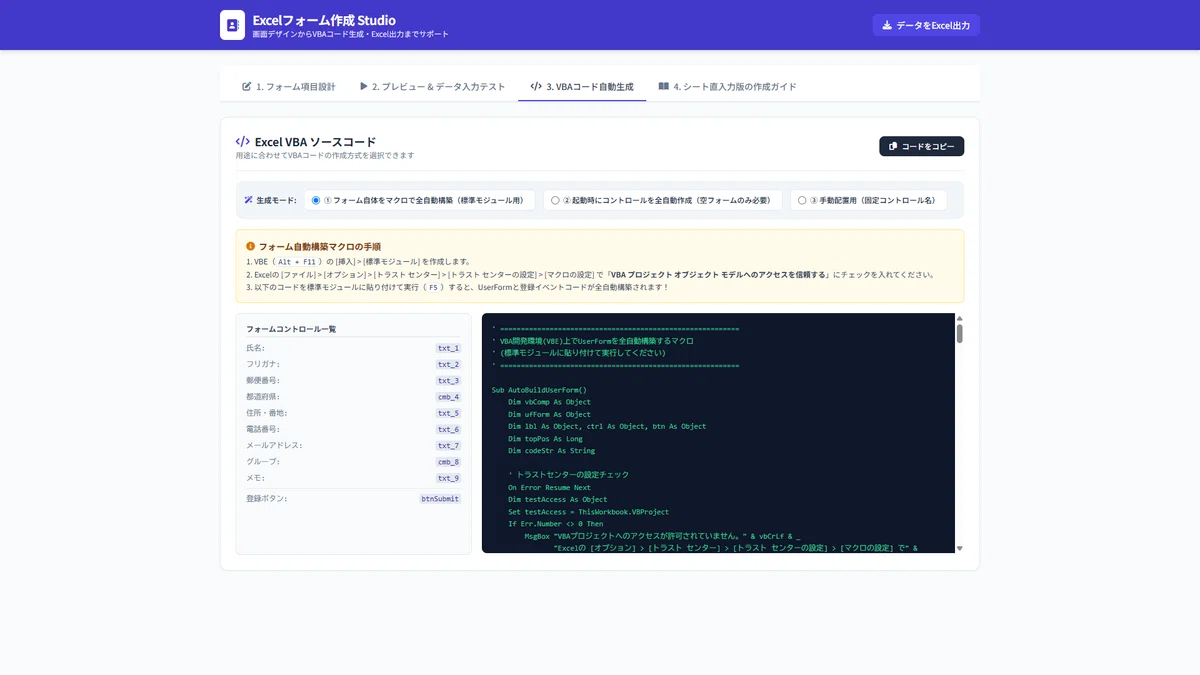Click the 登録ボタン label in control list
Screen dimensions: 1200x675
(x=266, y=498)
